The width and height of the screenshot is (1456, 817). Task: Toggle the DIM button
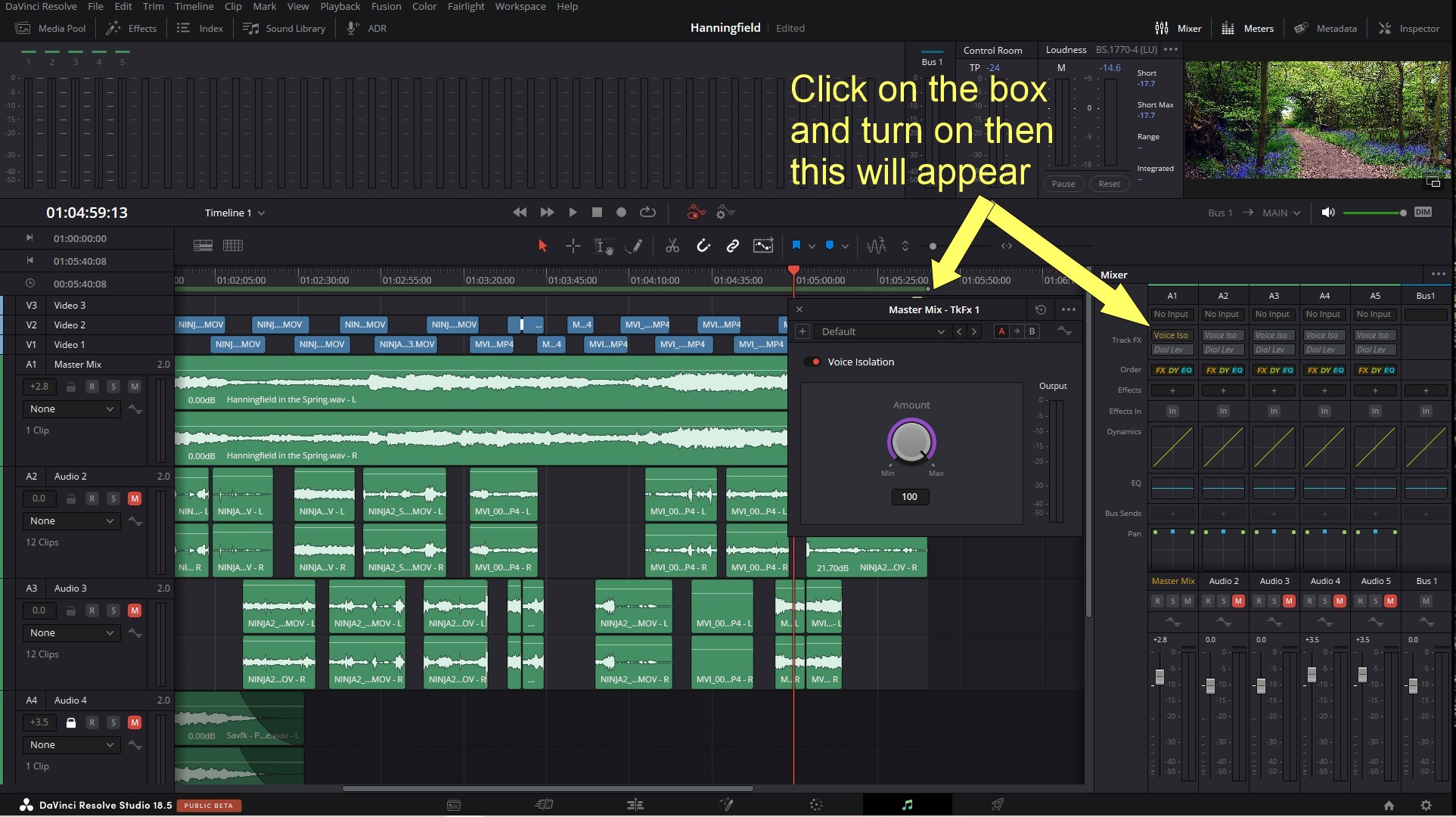[x=1423, y=213]
